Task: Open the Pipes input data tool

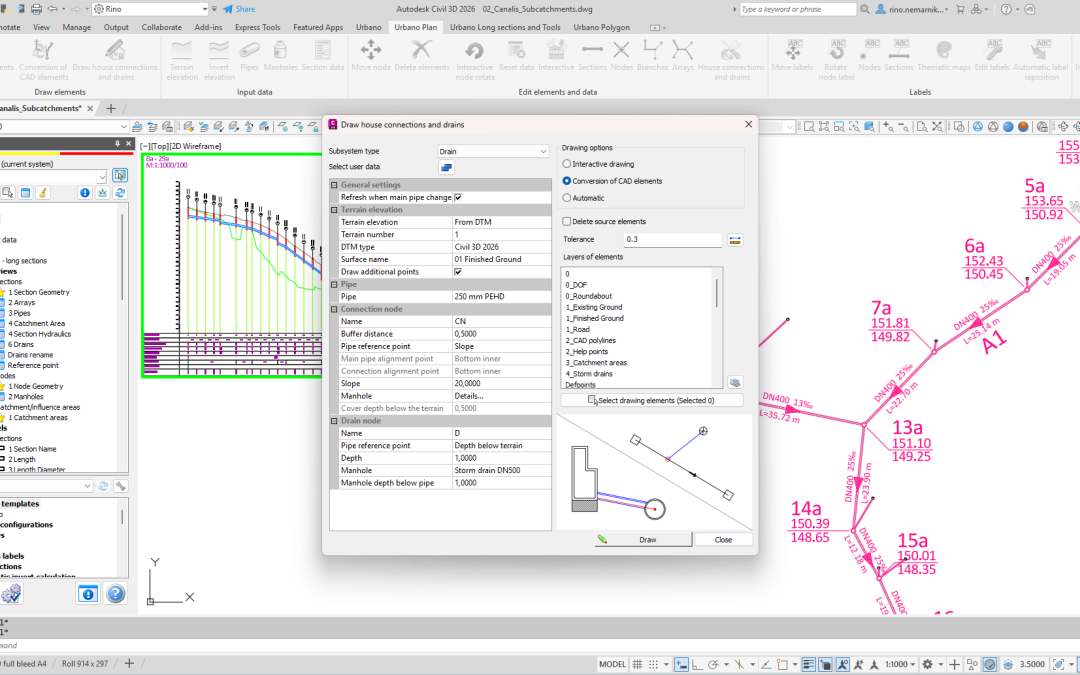Action: (249, 56)
